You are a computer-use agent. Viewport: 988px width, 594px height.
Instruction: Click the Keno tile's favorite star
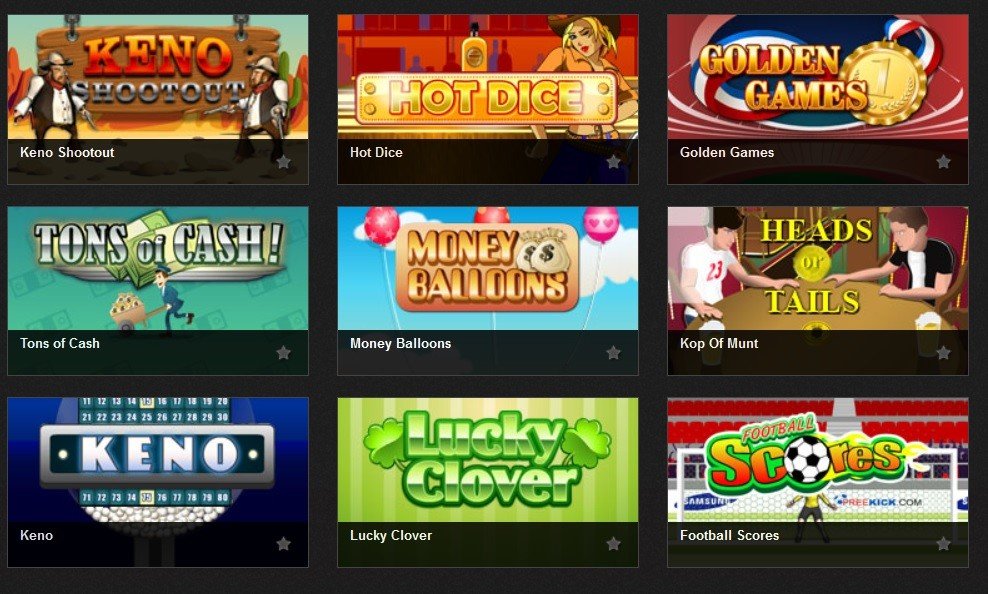click(x=284, y=544)
